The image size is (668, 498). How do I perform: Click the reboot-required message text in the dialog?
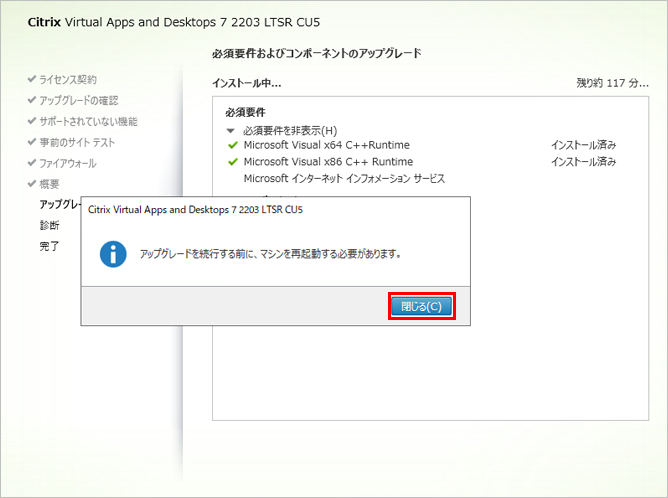271,254
